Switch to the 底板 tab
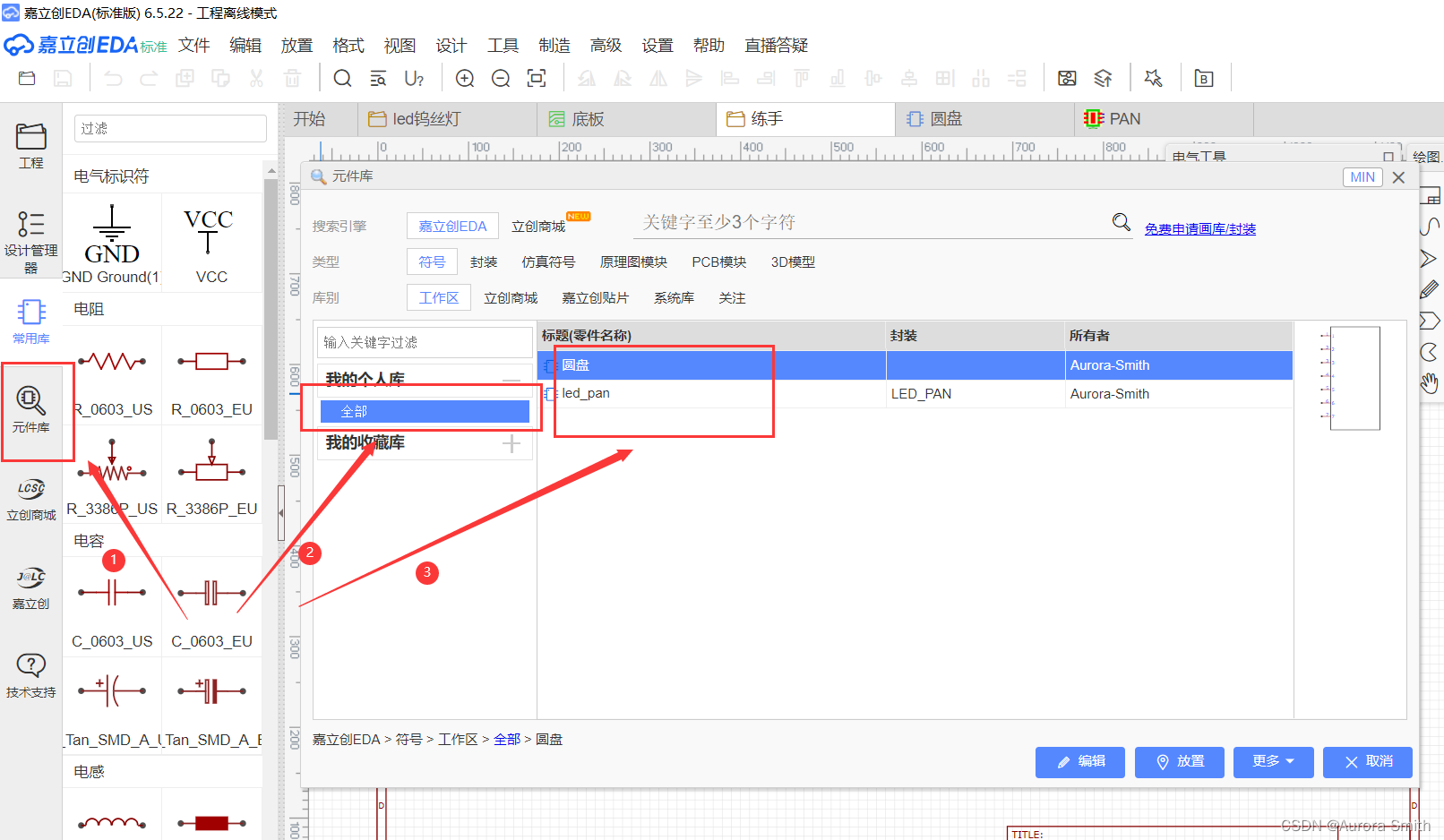 coord(626,119)
